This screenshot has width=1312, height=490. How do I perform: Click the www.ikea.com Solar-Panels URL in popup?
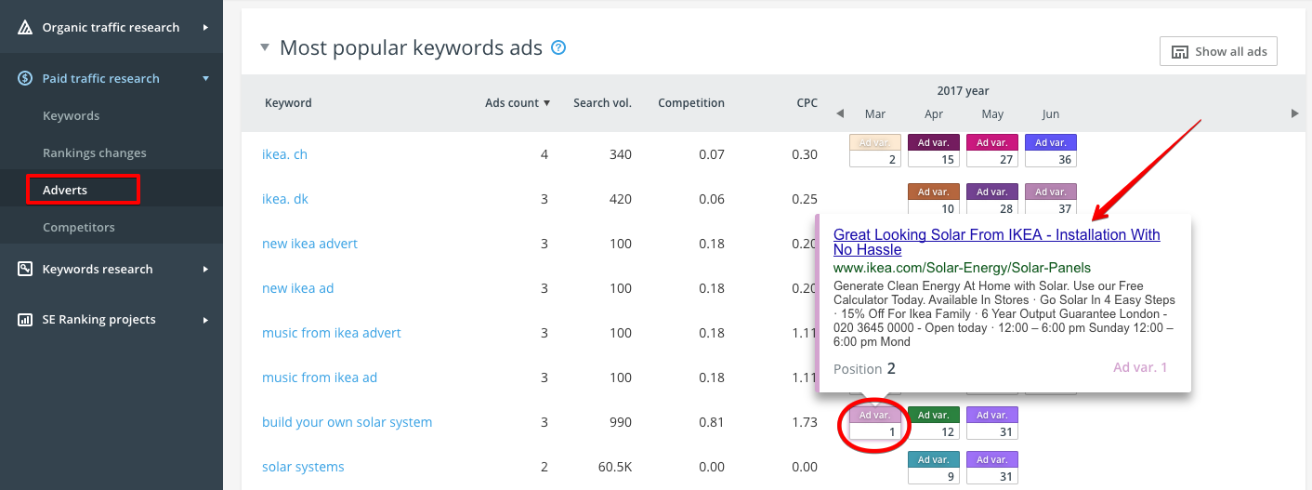[x=962, y=268]
